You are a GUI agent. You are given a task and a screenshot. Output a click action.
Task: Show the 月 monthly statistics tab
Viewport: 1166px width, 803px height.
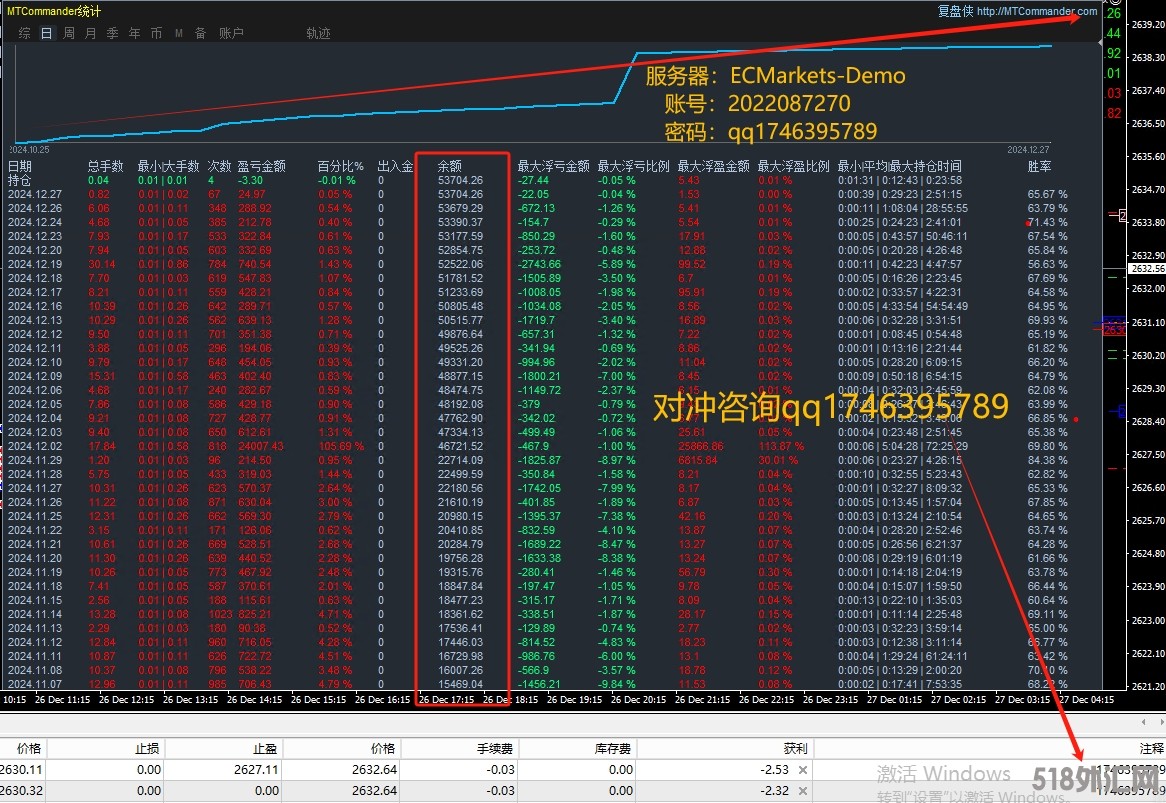[91, 33]
